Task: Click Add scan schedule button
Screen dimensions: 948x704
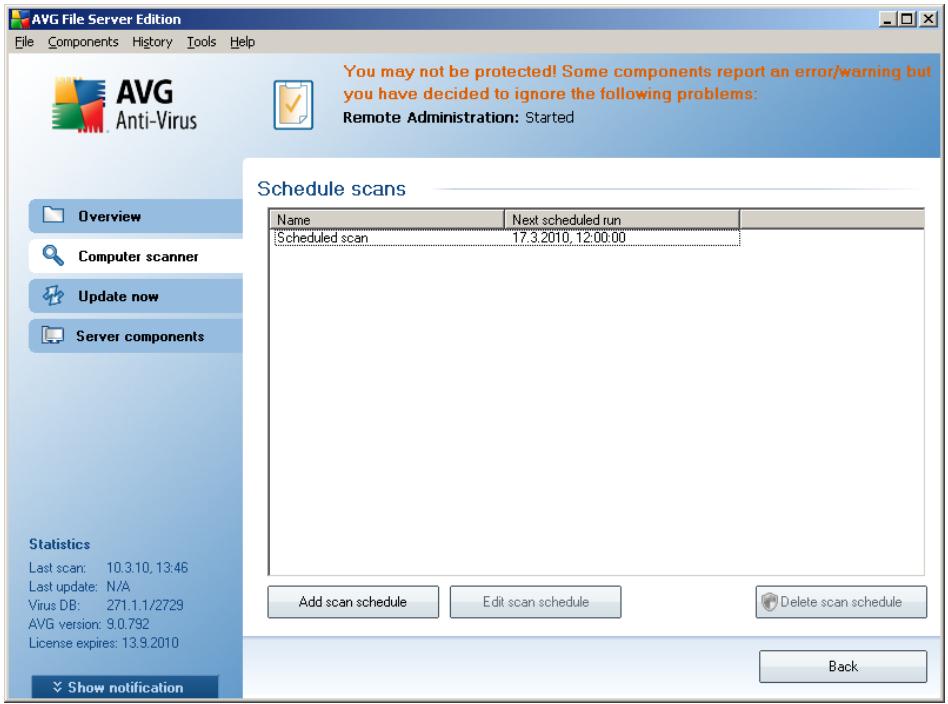Action: (353, 602)
